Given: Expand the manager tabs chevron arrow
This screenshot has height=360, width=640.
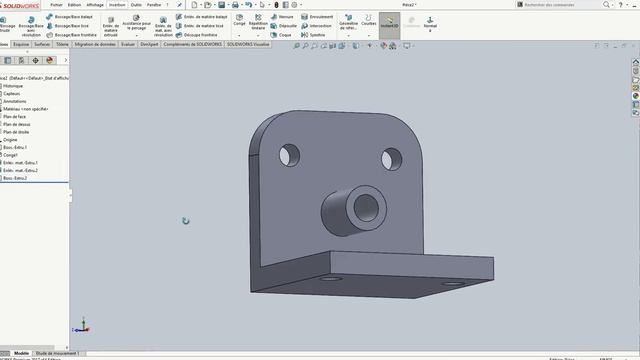Looking at the screenshot, I should tap(66, 60).
